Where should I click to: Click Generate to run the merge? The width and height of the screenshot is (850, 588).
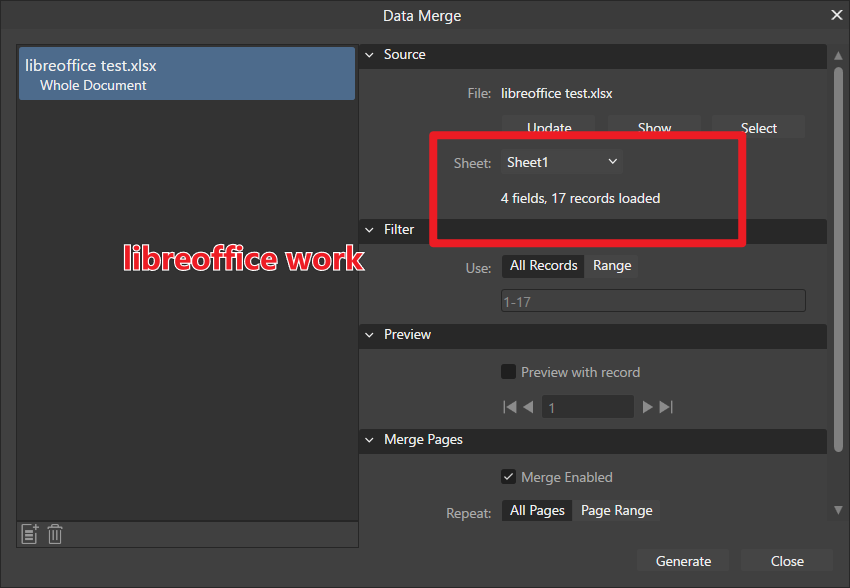pos(683,560)
